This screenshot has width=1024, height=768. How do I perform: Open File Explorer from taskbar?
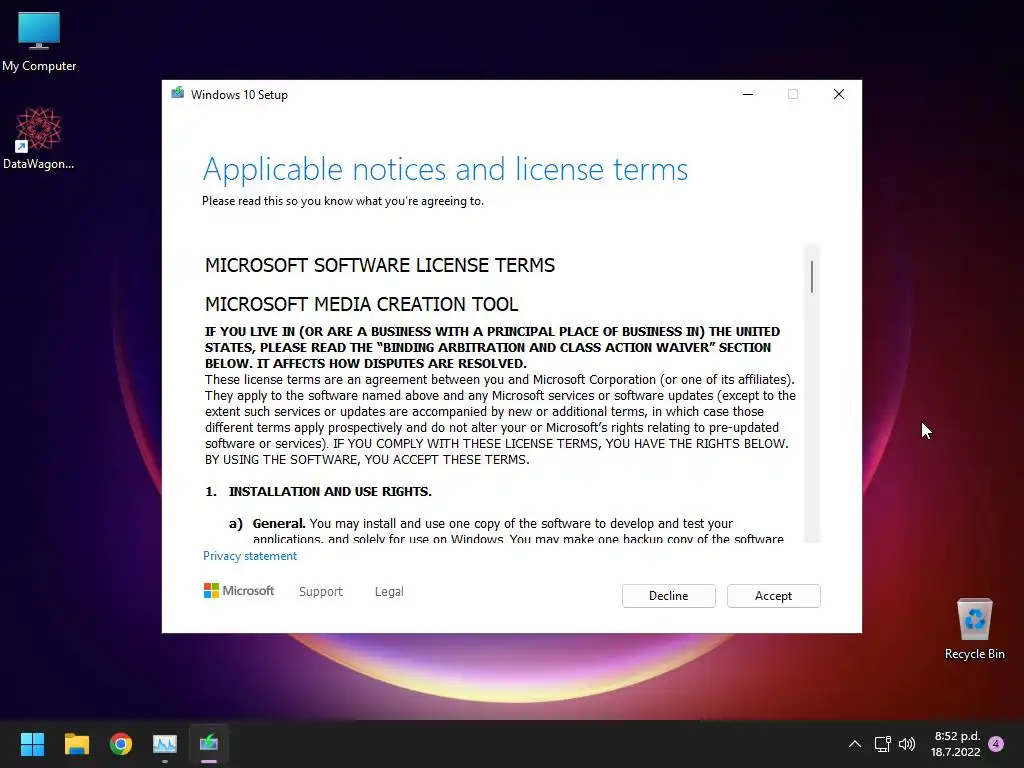coord(76,744)
